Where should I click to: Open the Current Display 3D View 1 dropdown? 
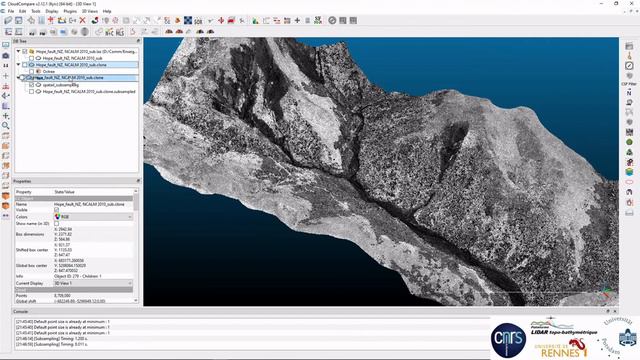click(93, 283)
